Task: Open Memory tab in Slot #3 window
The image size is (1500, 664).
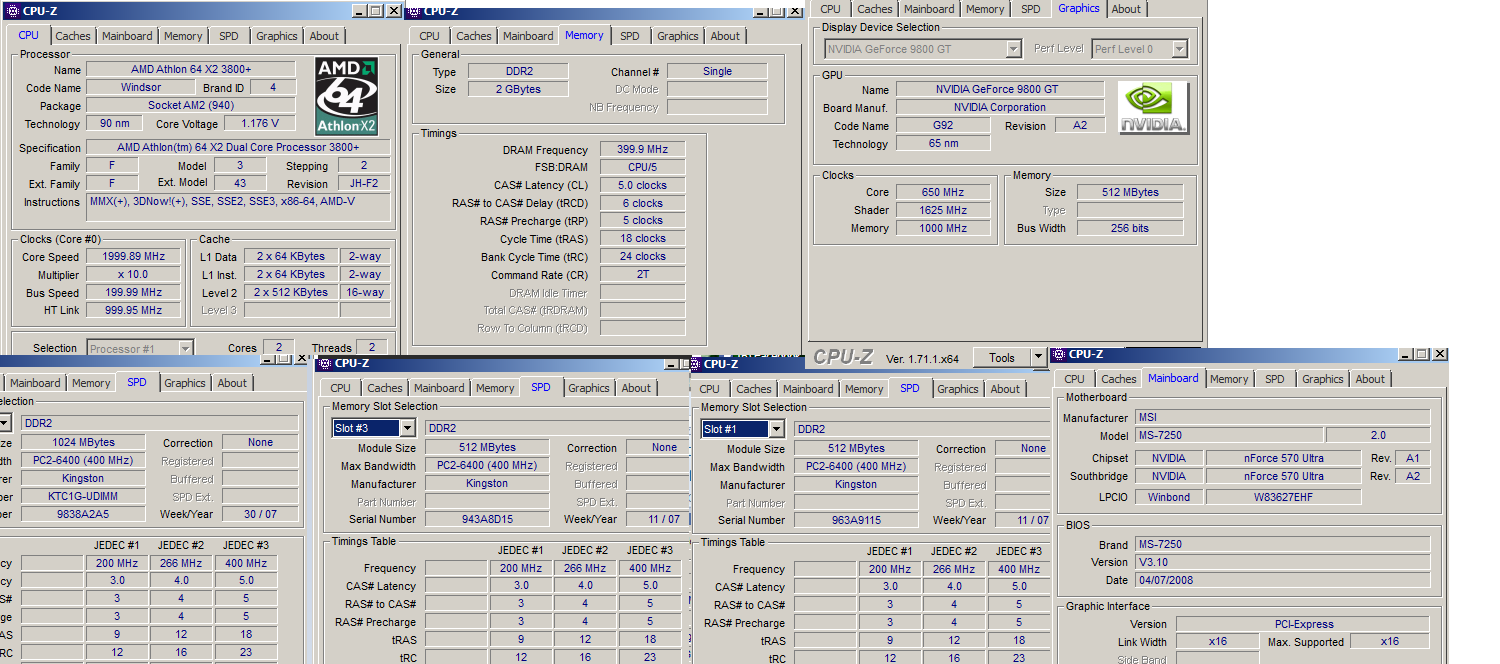Action: coord(495,388)
